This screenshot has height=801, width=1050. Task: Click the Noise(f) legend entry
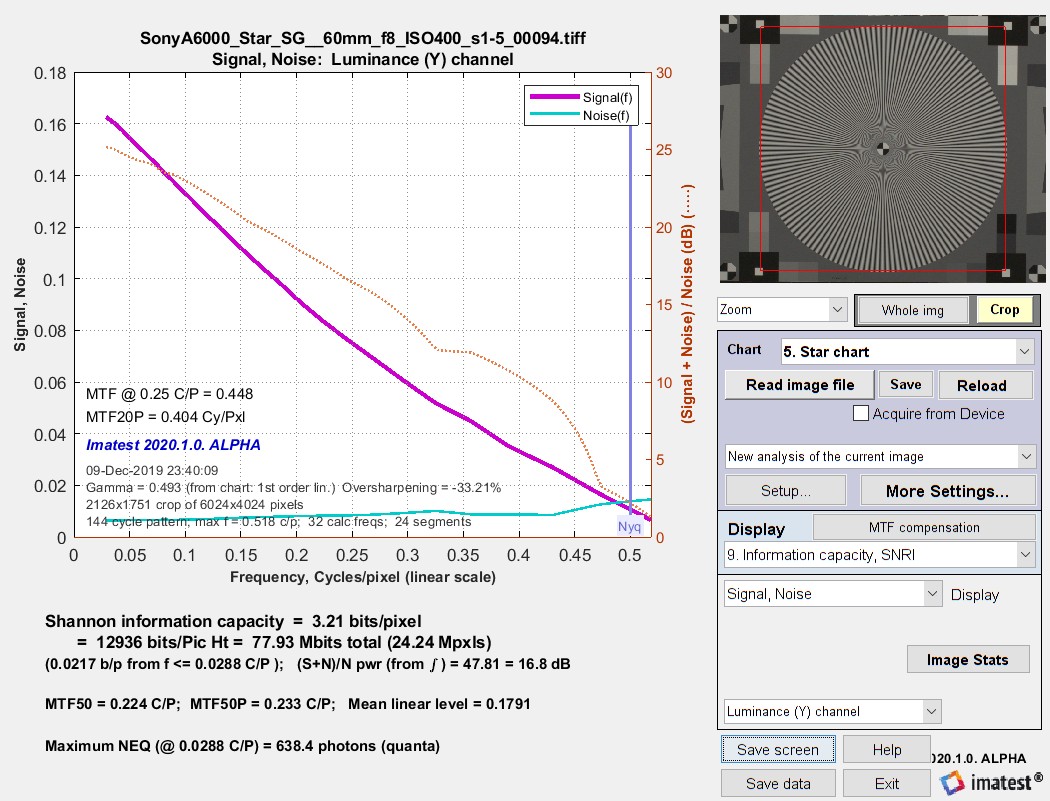[x=581, y=116]
